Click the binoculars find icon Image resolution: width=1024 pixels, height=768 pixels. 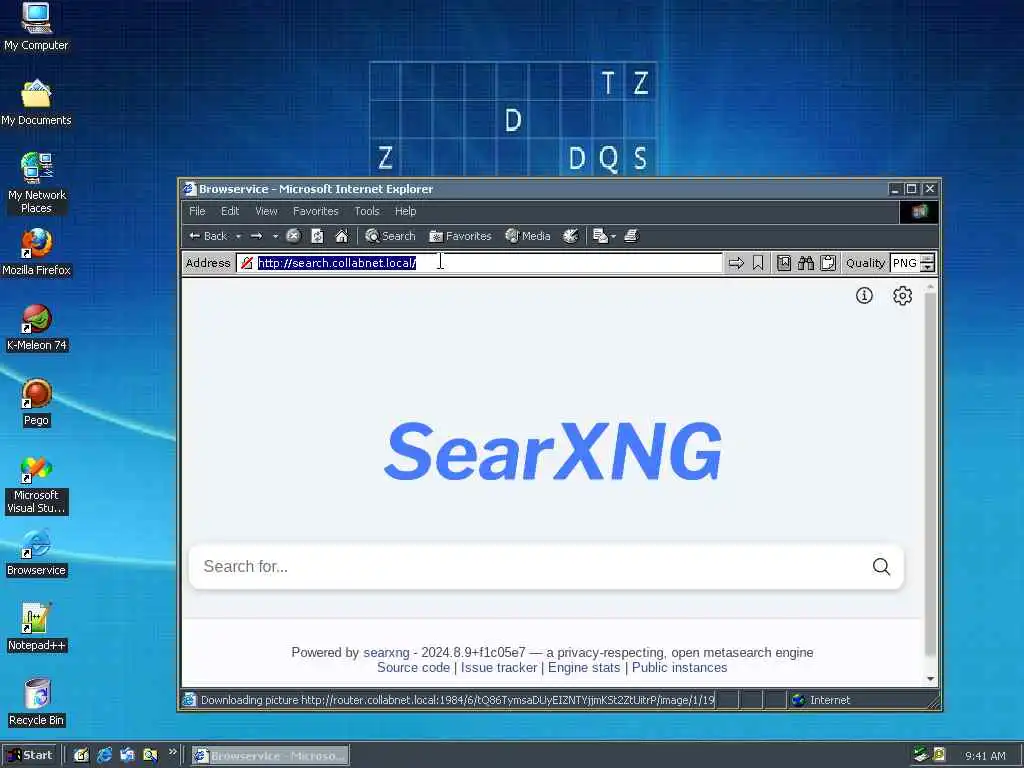coord(806,263)
